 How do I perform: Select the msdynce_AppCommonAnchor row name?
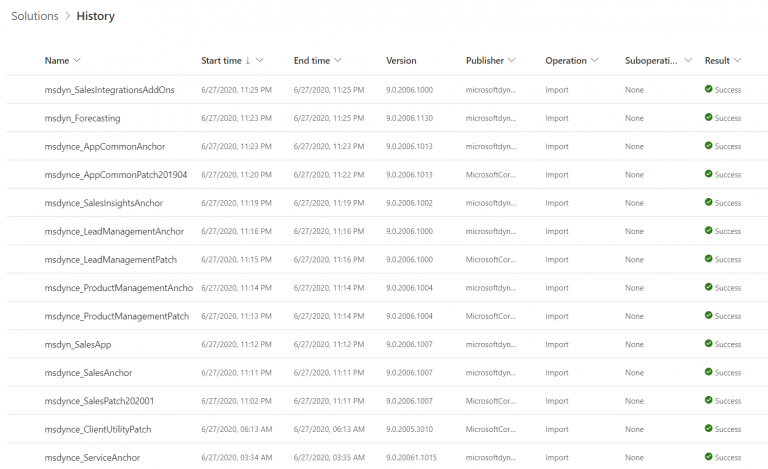[x=105, y=146]
